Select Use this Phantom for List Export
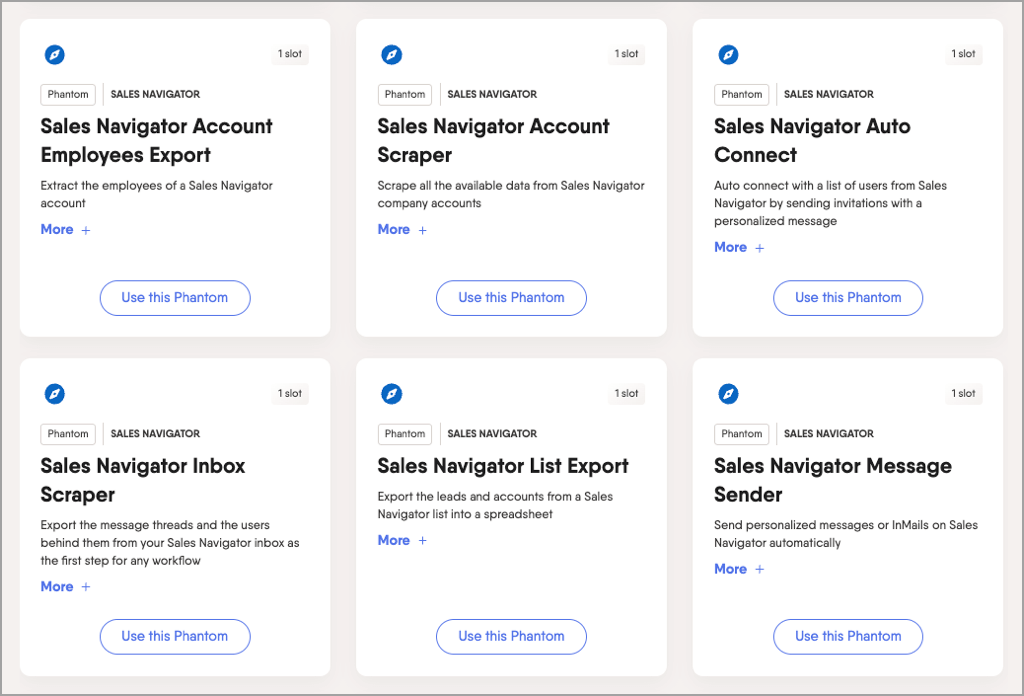This screenshot has height=696, width=1024. 511,637
